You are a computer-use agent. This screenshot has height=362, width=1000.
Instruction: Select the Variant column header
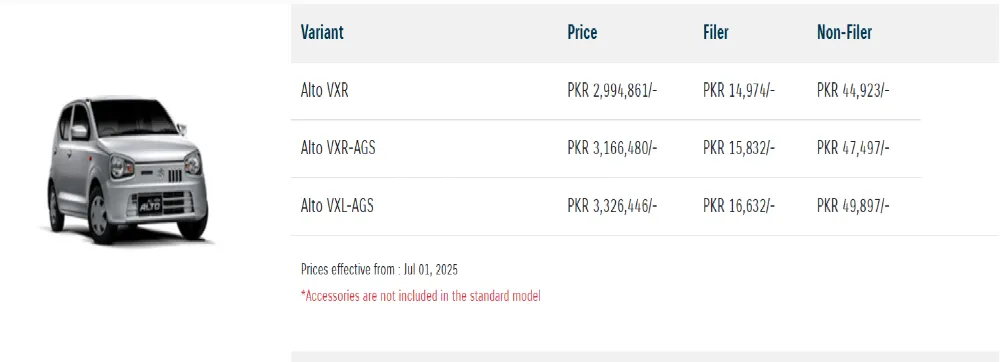coord(322,33)
